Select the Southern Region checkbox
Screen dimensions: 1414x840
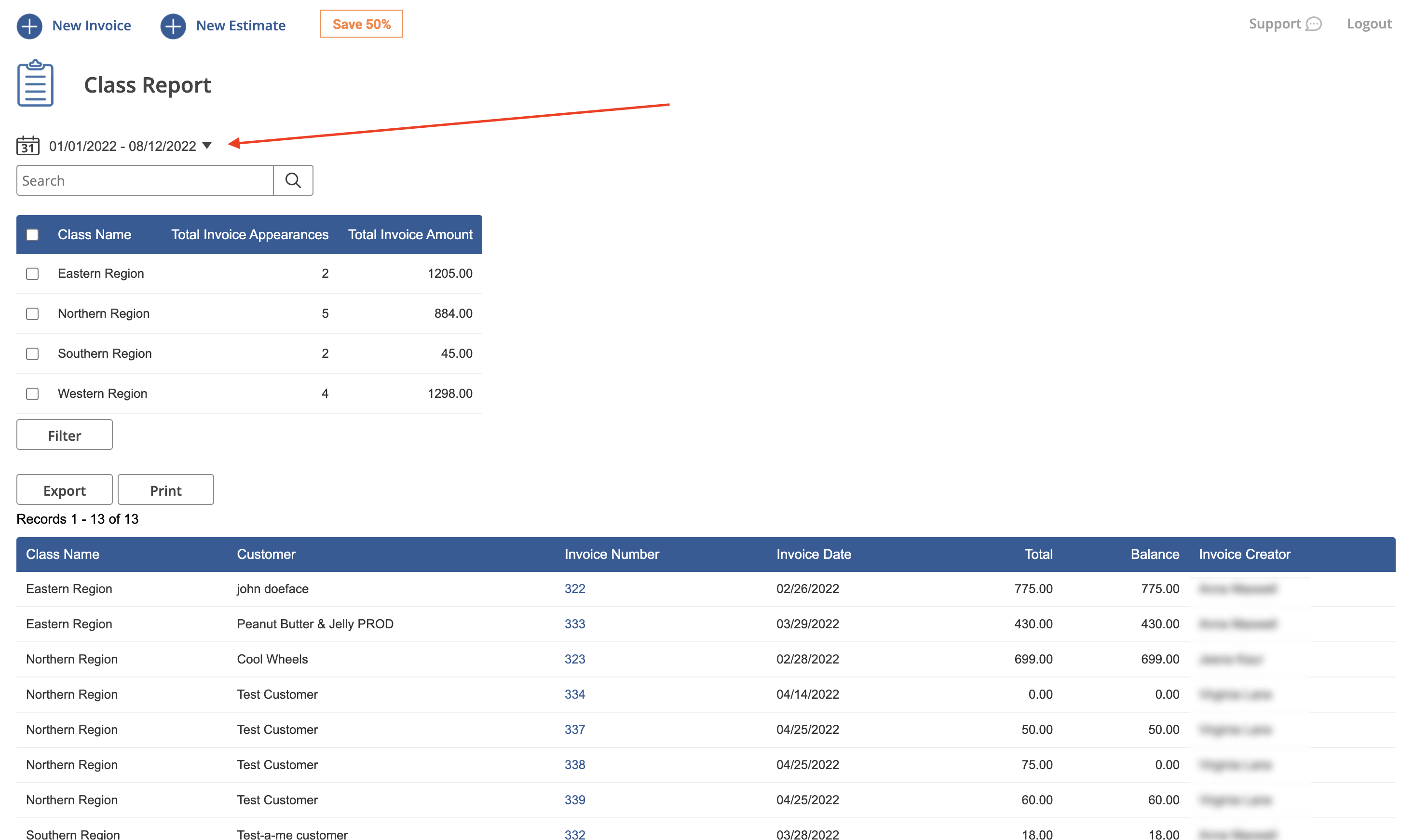[32, 354]
